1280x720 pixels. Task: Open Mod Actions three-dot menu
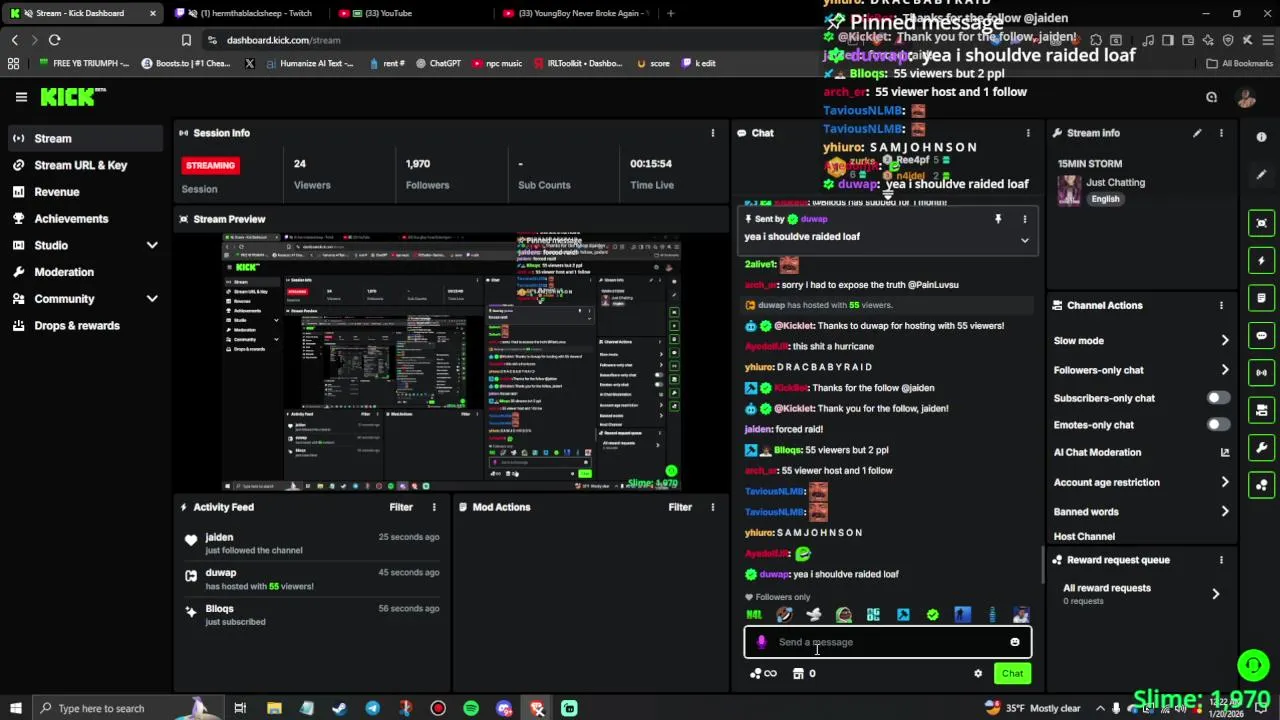[x=713, y=507]
